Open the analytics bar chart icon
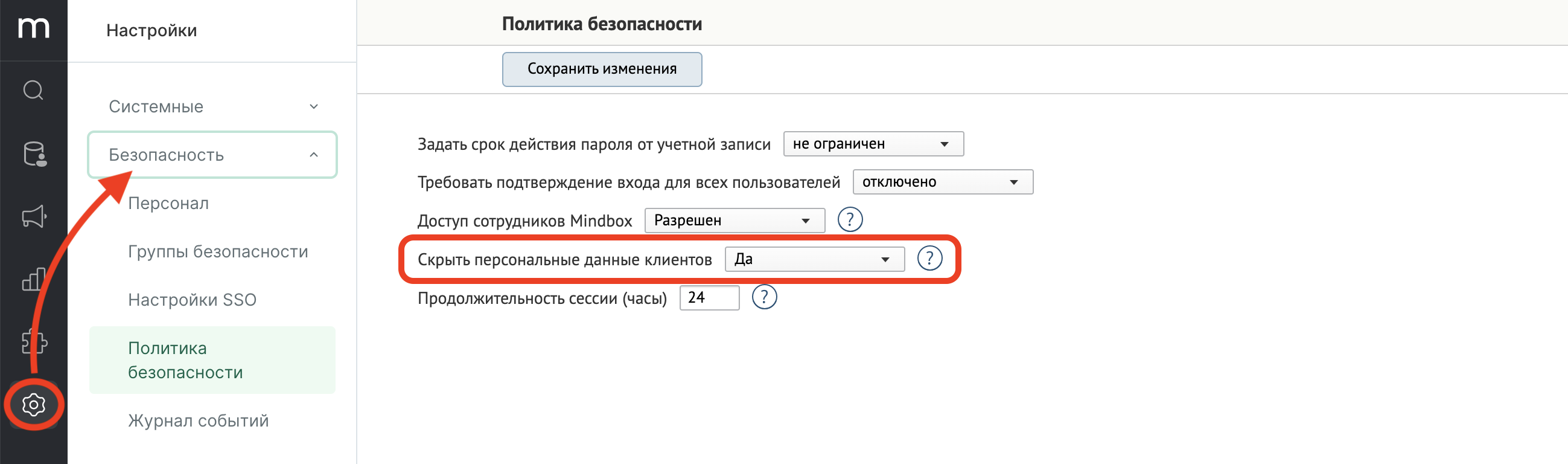Viewport: 1568px width, 464px height. (x=33, y=279)
